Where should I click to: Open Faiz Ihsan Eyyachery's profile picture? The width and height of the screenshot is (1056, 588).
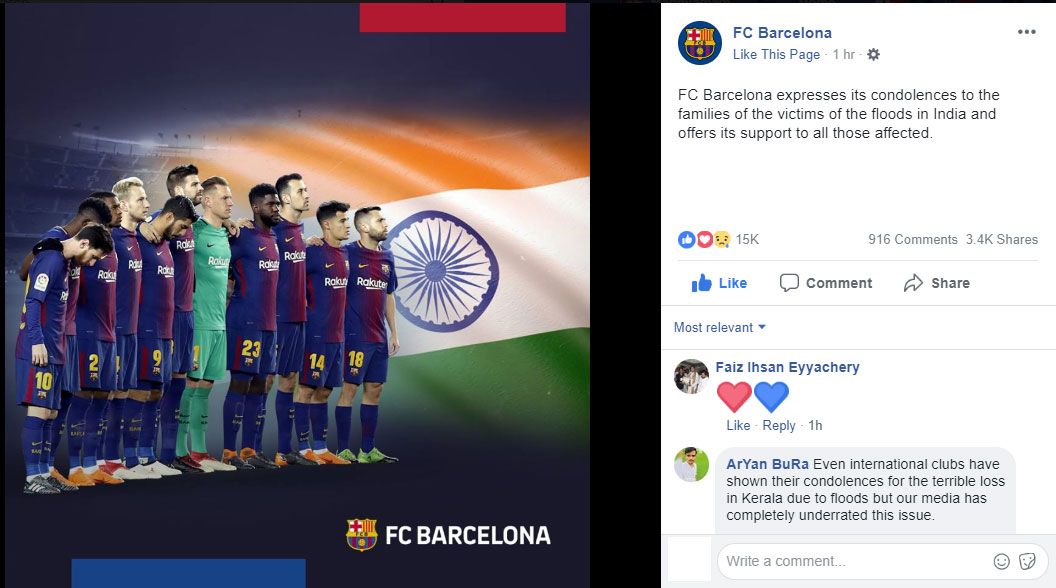pyautogui.click(x=692, y=376)
